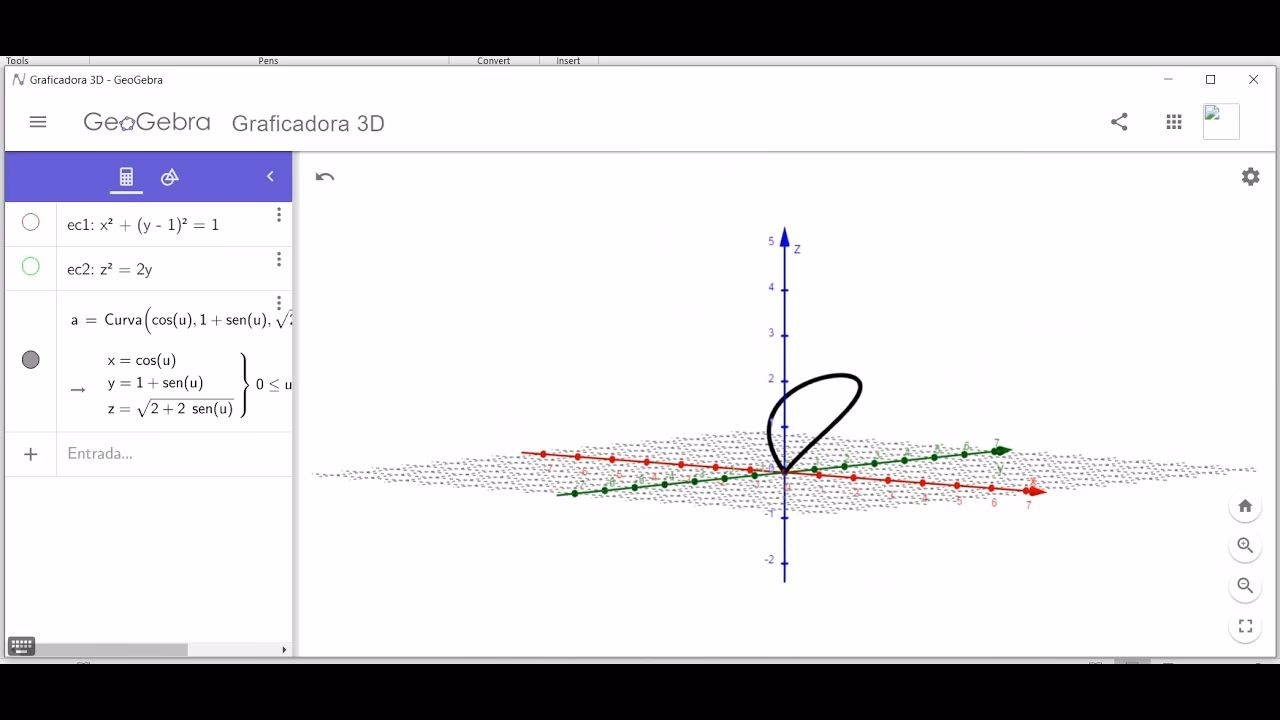The image size is (1280, 720).
Task: Toggle visibility of equation ec2
Action: 30,266
